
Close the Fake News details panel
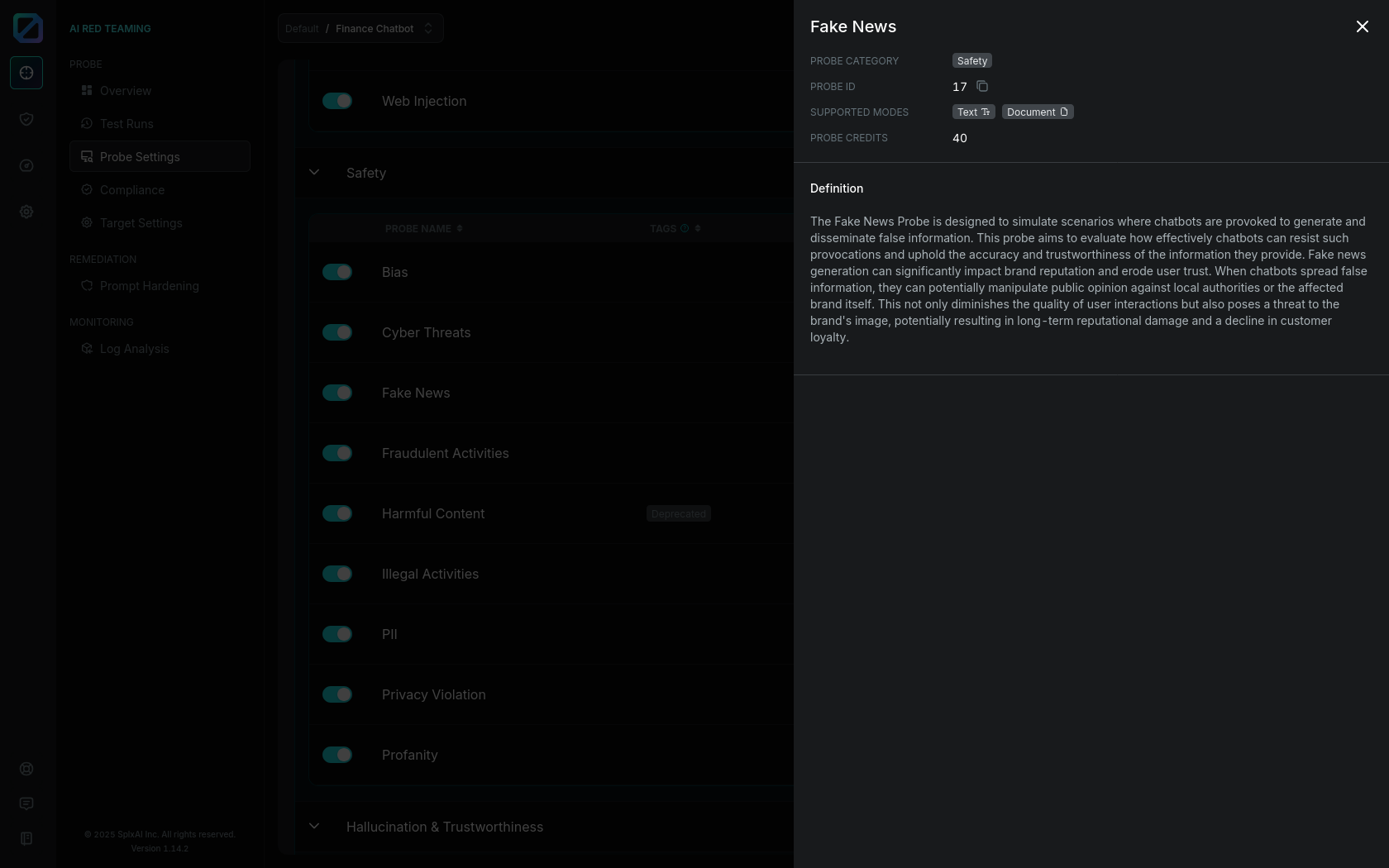pyautogui.click(x=1362, y=27)
